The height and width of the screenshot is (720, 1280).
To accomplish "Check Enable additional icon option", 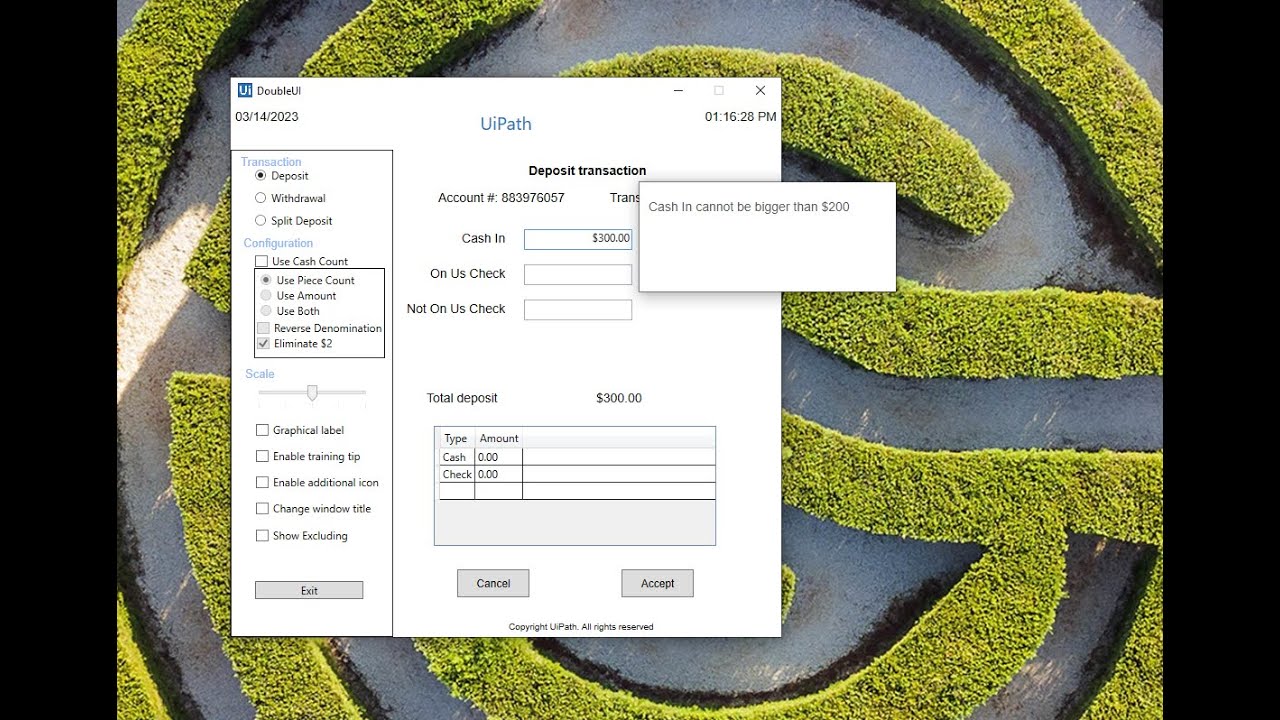I will coord(263,483).
